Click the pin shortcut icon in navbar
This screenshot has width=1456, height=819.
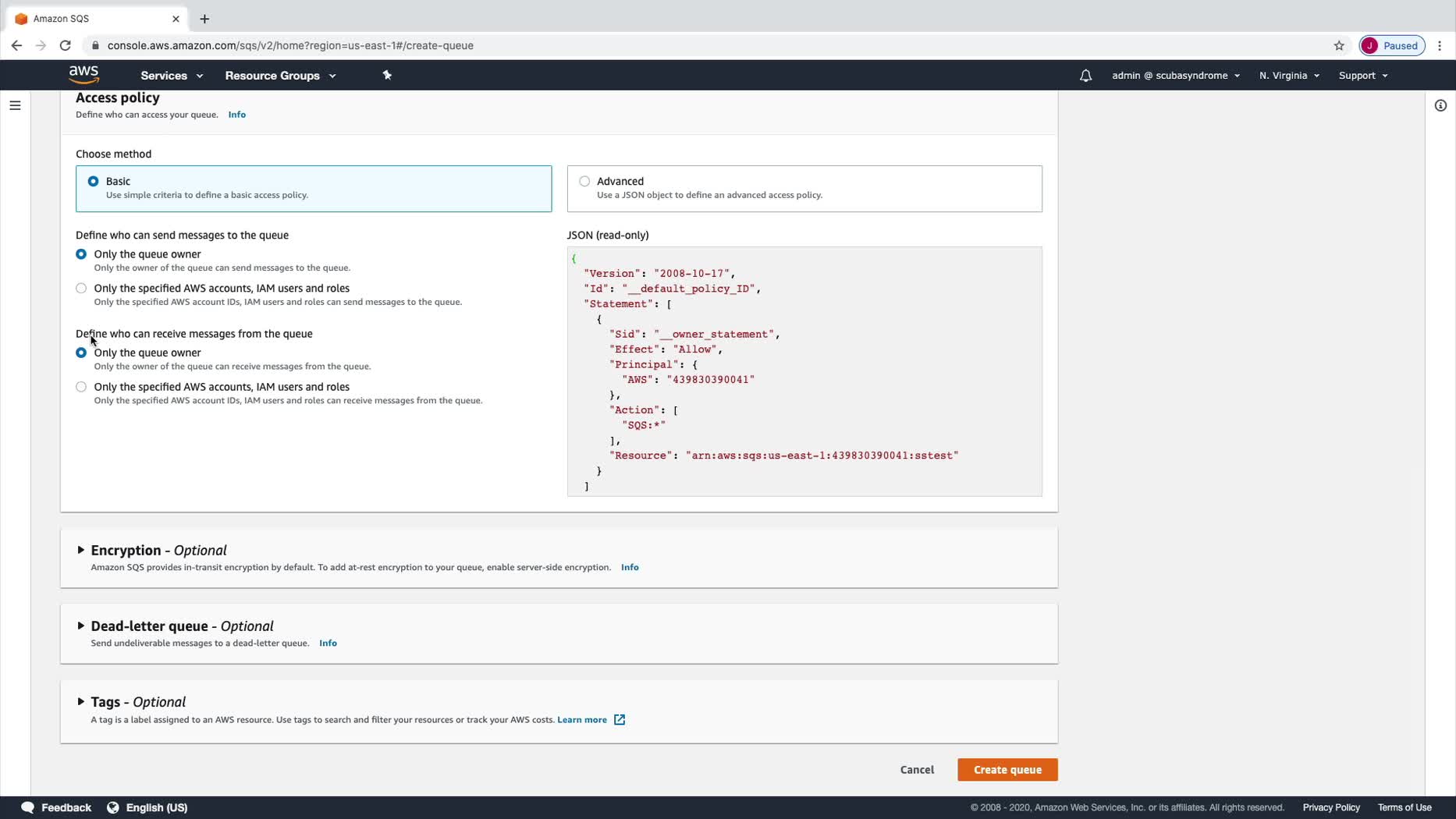[387, 76]
